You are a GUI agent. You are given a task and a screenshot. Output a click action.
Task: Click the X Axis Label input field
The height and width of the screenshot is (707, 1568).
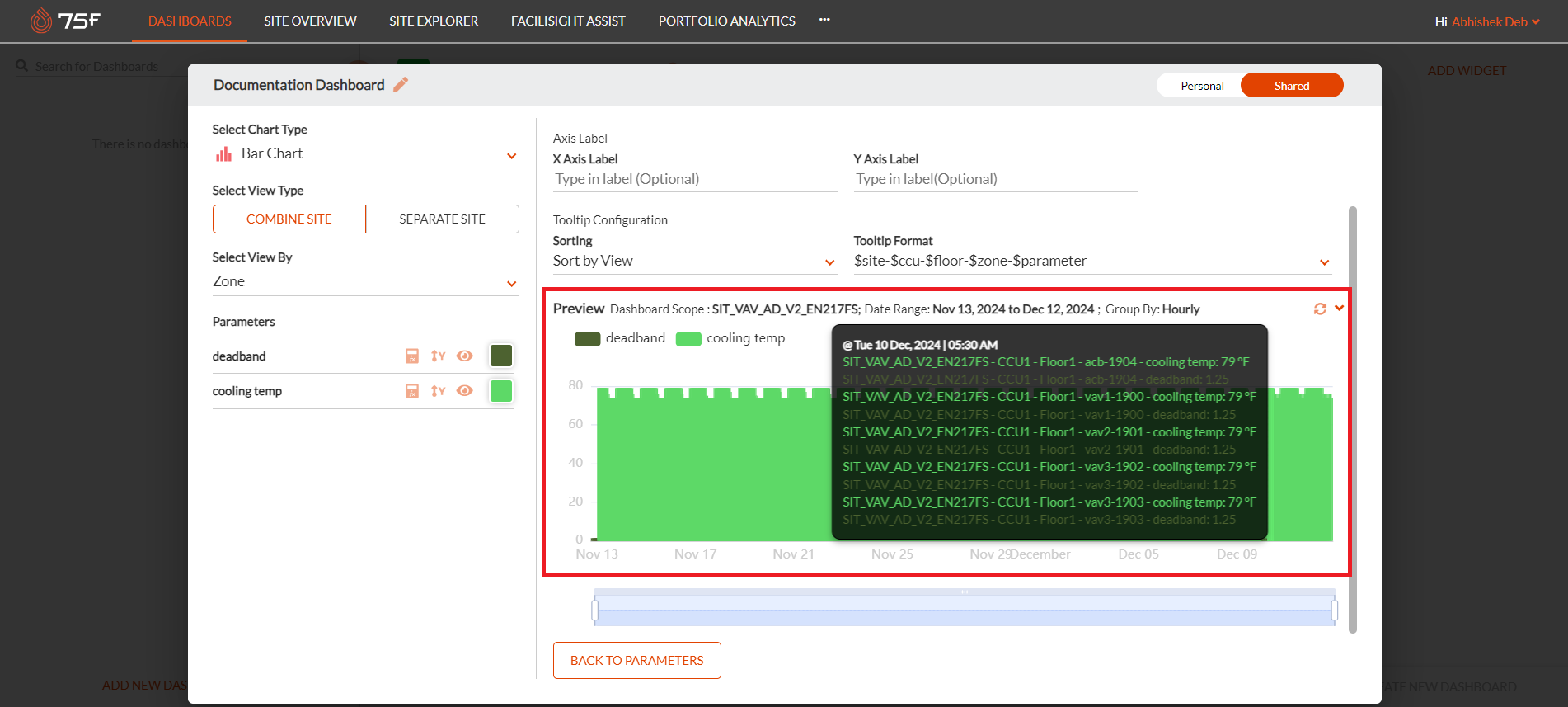click(x=695, y=179)
